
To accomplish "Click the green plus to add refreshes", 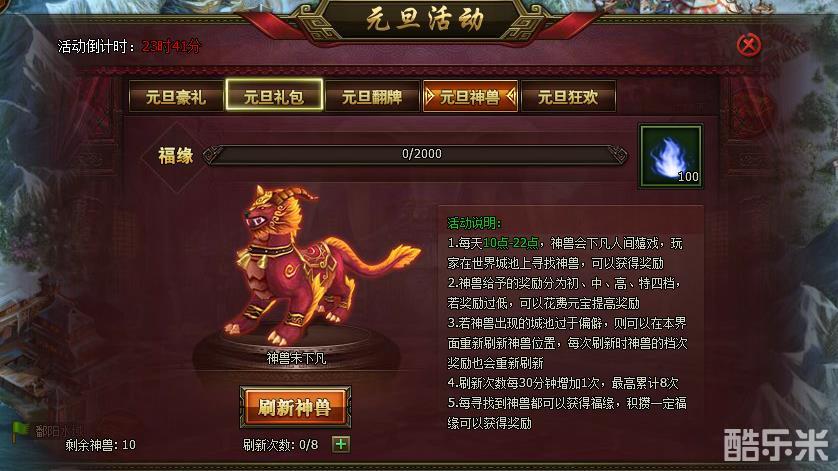I will point(341,444).
